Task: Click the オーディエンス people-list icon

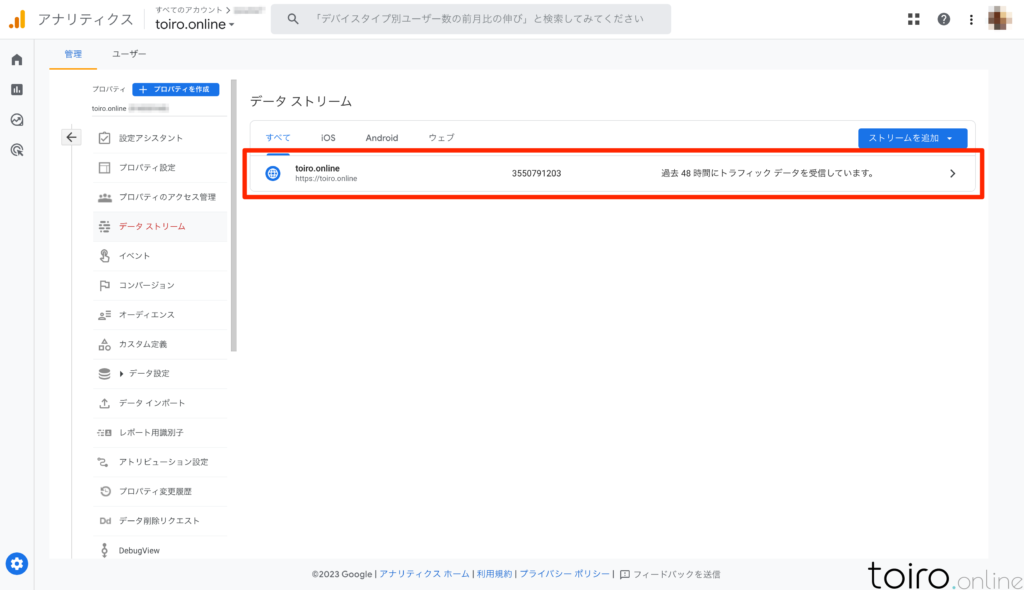Action: click(x=104, y=315)
